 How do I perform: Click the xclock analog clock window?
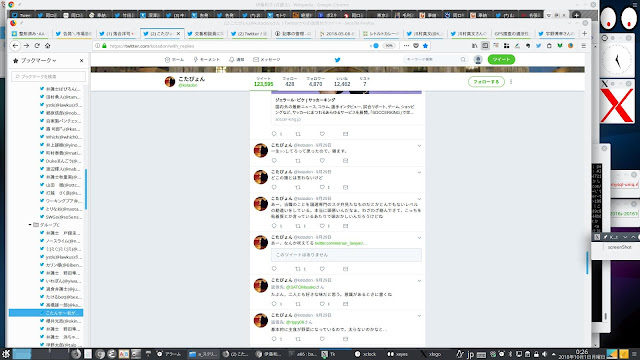[x=617, y=61]
